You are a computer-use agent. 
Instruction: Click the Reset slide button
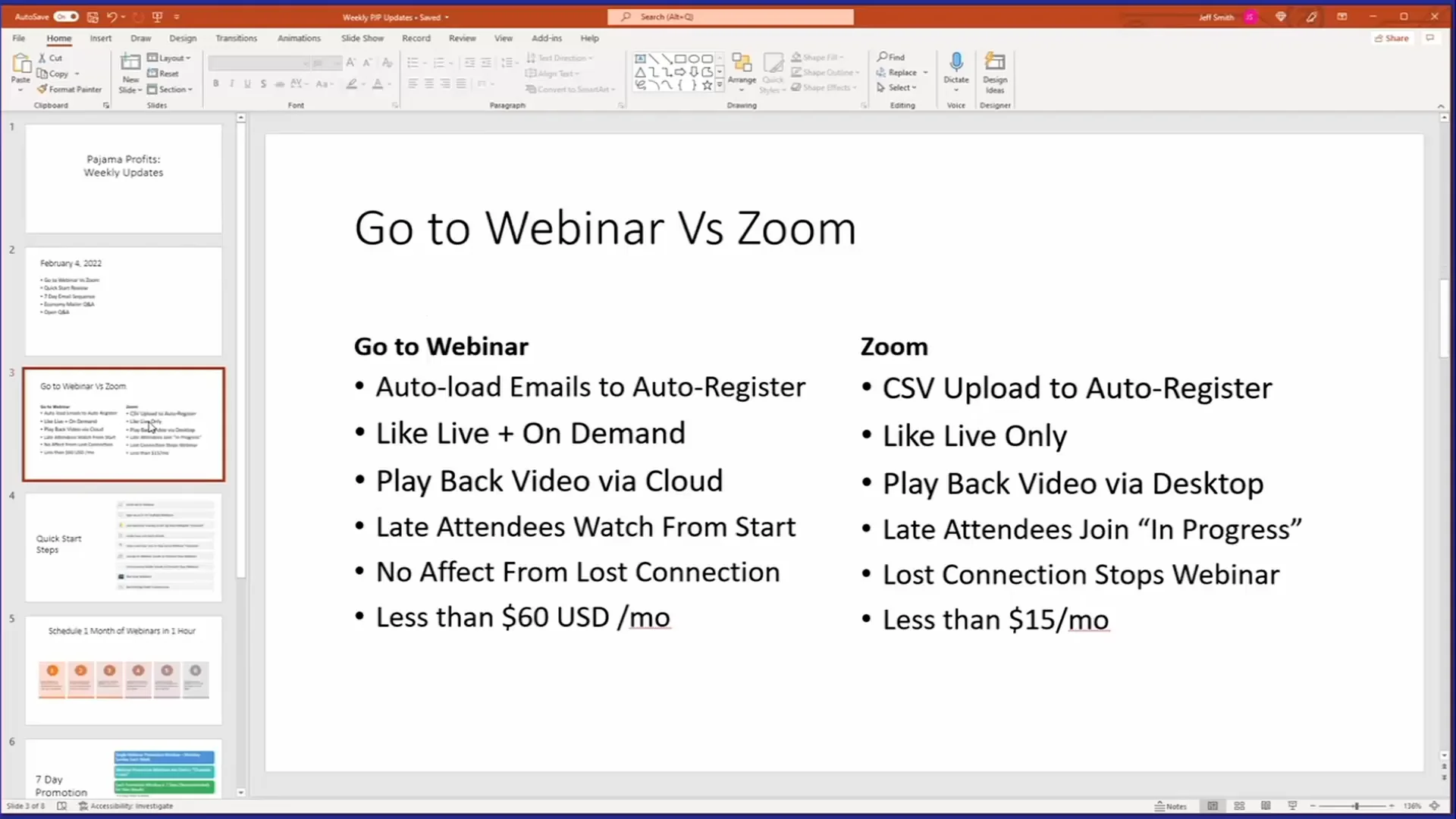pos(163,74)
